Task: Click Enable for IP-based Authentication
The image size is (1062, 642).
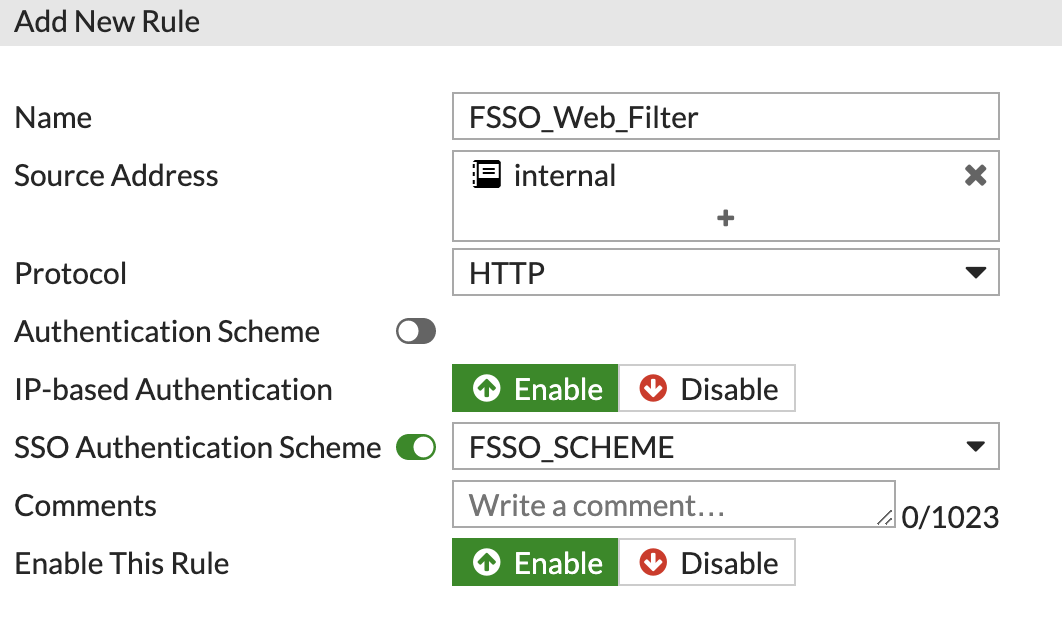Action: coord(534,388)
